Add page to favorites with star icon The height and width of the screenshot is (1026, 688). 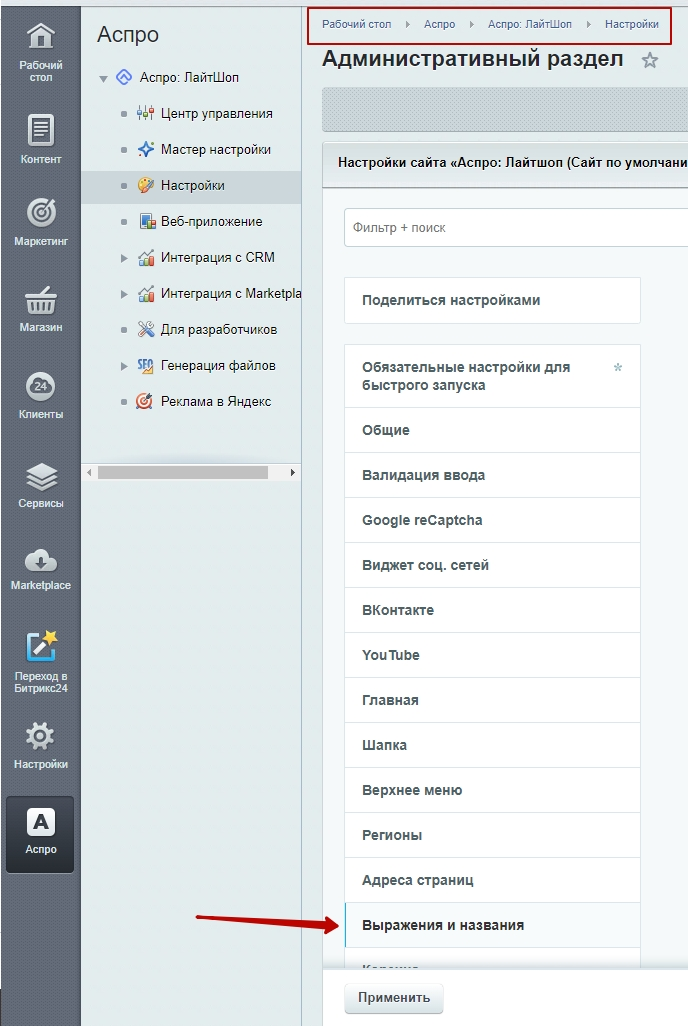649,61
